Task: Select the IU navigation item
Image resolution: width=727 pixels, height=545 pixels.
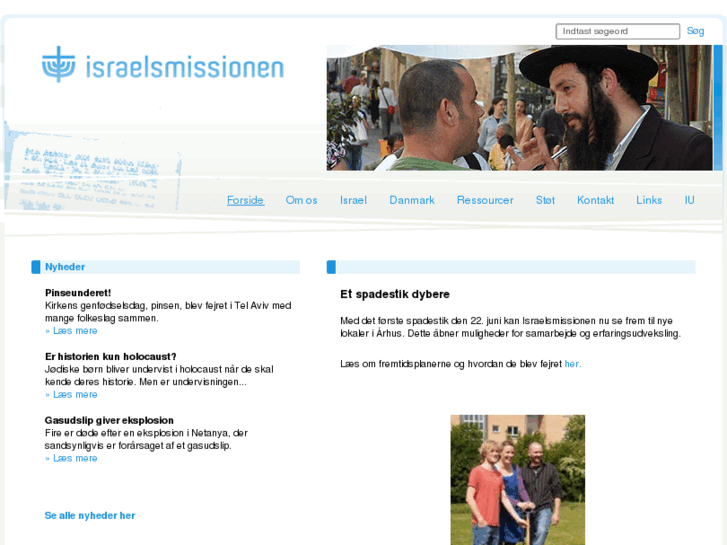Action: [x=689, y=200]
